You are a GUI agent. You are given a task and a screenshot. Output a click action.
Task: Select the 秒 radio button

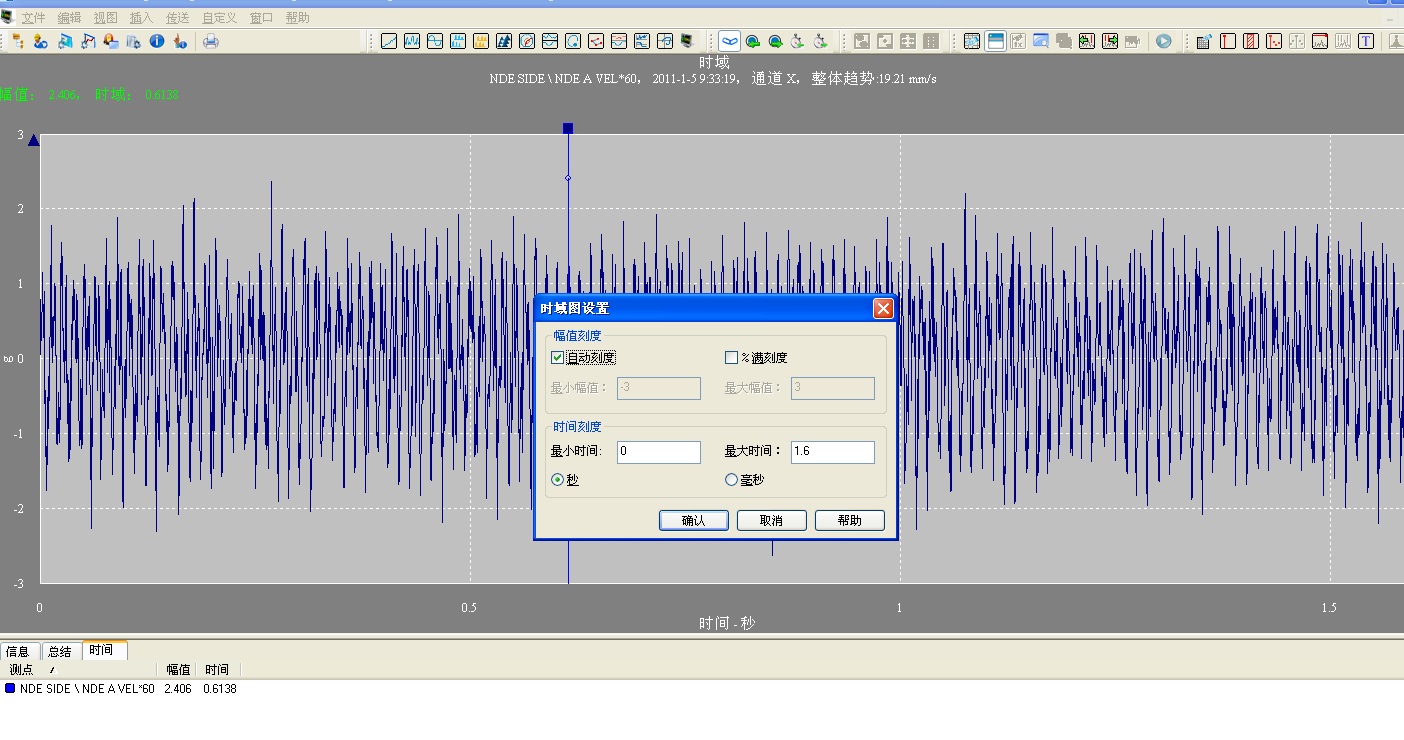tap(558, 480)
